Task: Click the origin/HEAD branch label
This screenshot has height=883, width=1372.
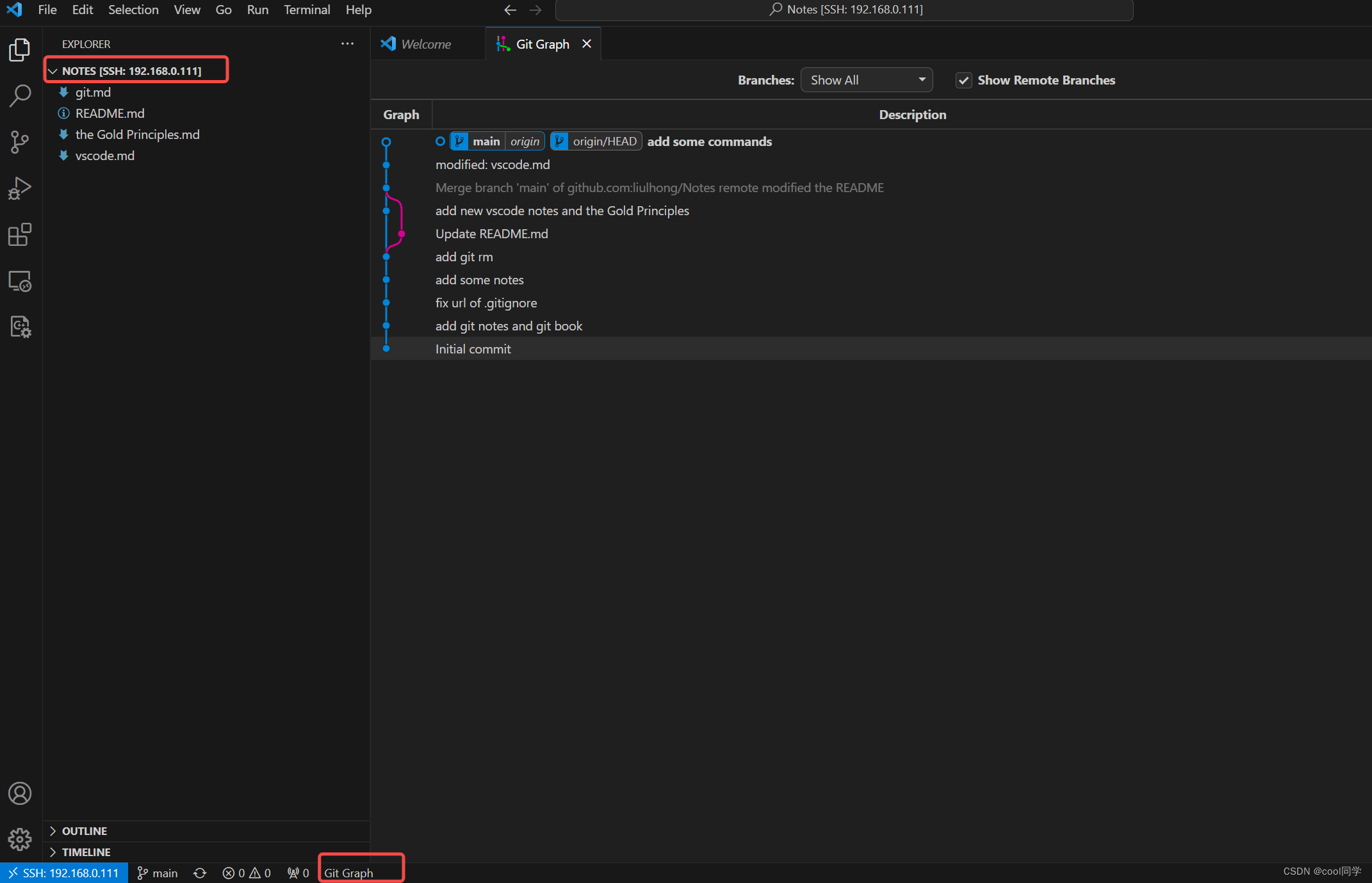Action: 596,142
